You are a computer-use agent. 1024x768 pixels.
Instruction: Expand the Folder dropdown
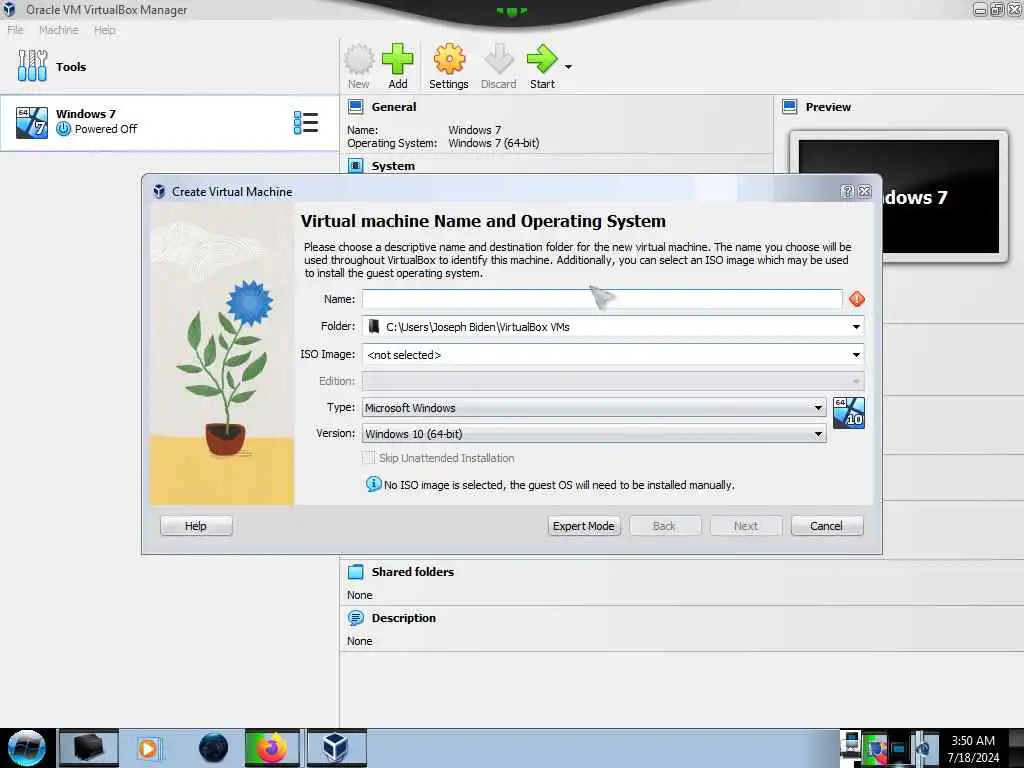tap(856, 327)
